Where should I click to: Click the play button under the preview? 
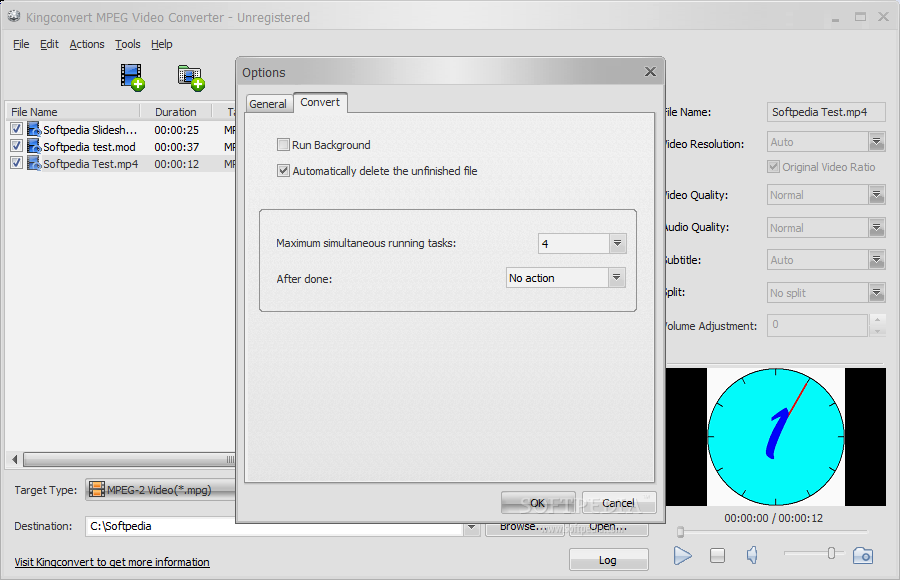click(x=682, y=555)
